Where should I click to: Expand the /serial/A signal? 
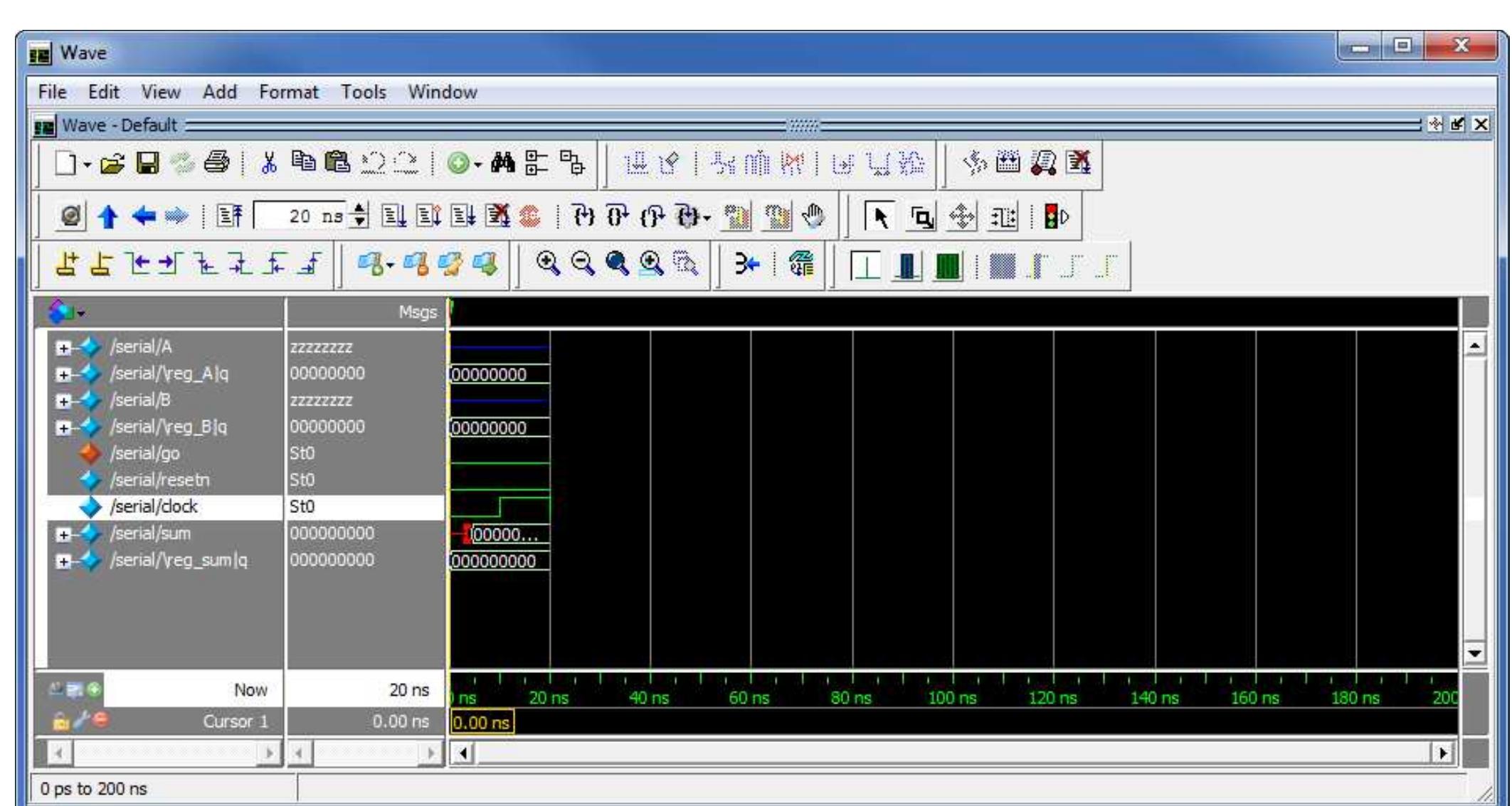(x=64, y=348)
